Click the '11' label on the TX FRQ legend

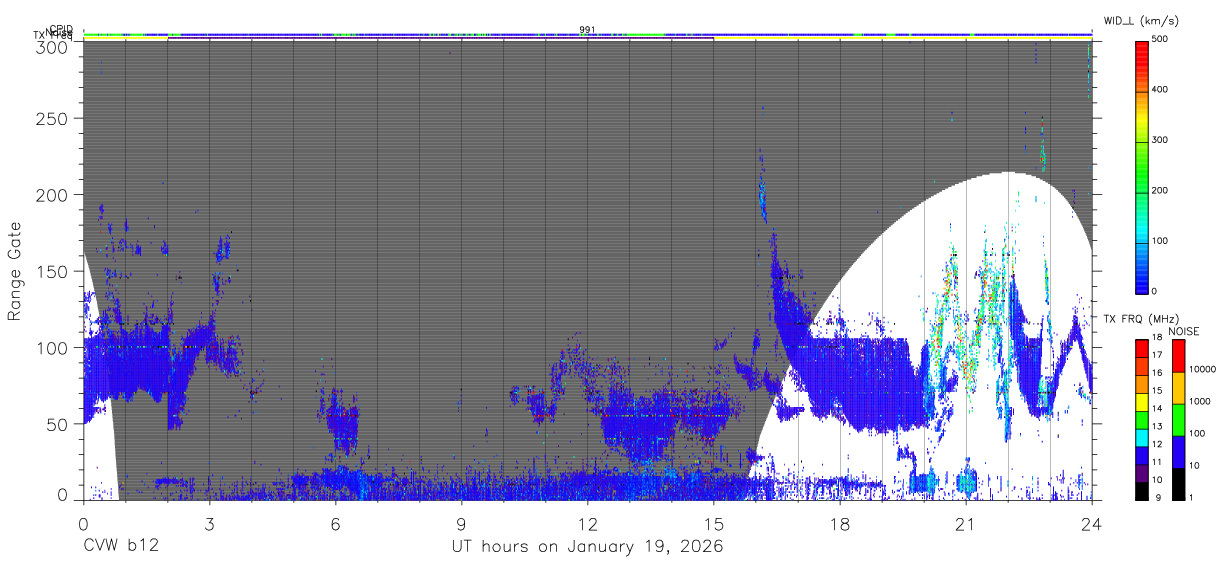pyautogui.click(x=1157, y=462)
